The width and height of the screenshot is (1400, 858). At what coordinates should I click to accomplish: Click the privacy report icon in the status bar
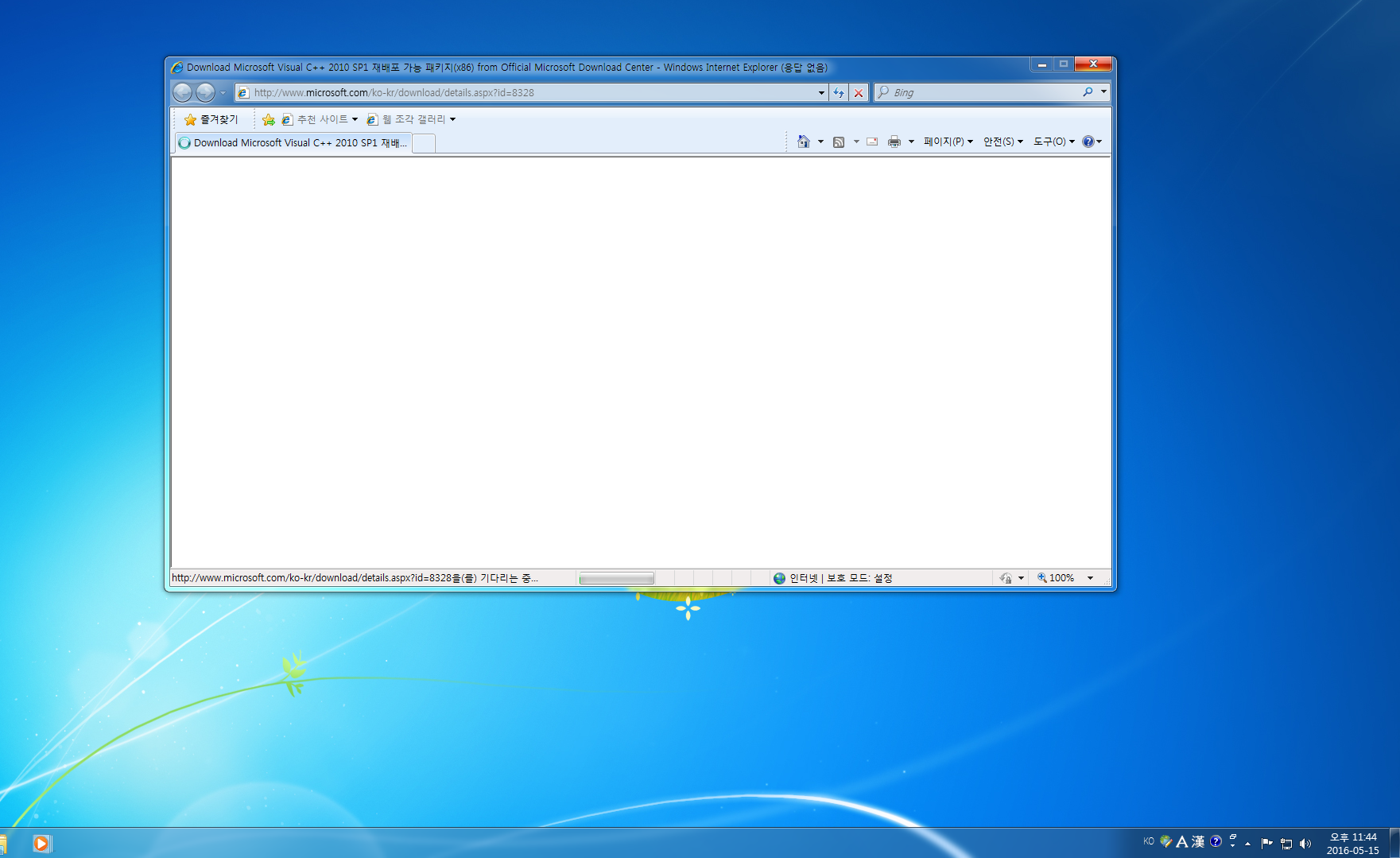coord(1006,578)
